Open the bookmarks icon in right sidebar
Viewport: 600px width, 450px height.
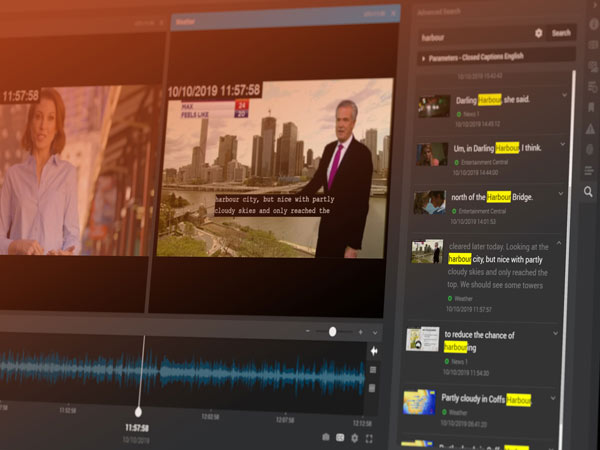591,107
